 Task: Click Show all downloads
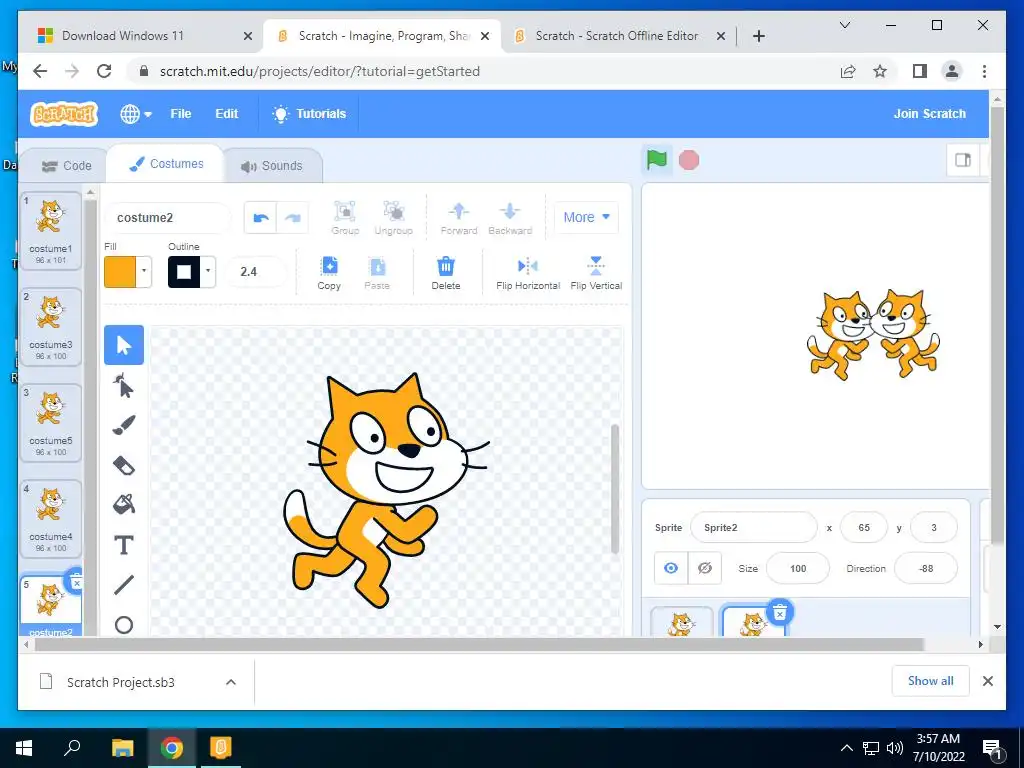pos(931,681)
